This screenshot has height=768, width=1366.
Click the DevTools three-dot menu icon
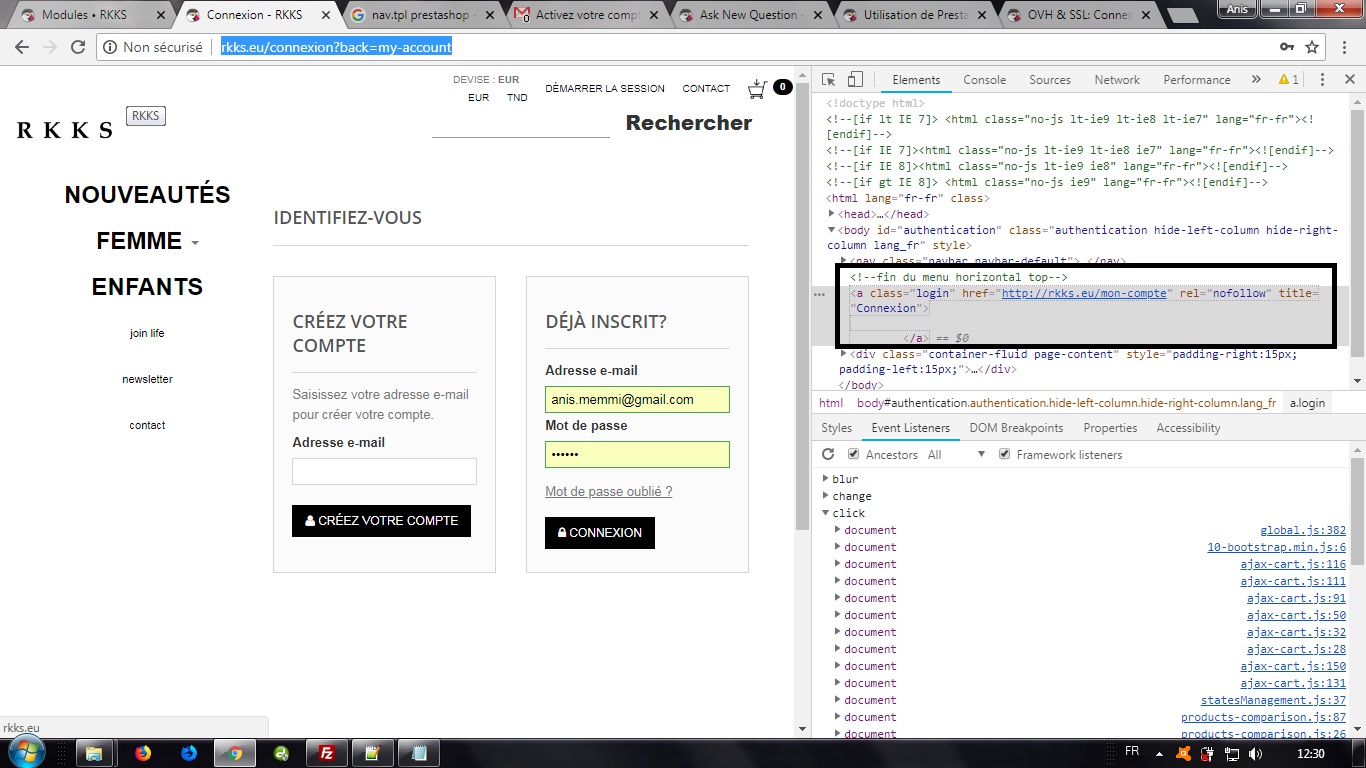click(x=1322, y=80)
